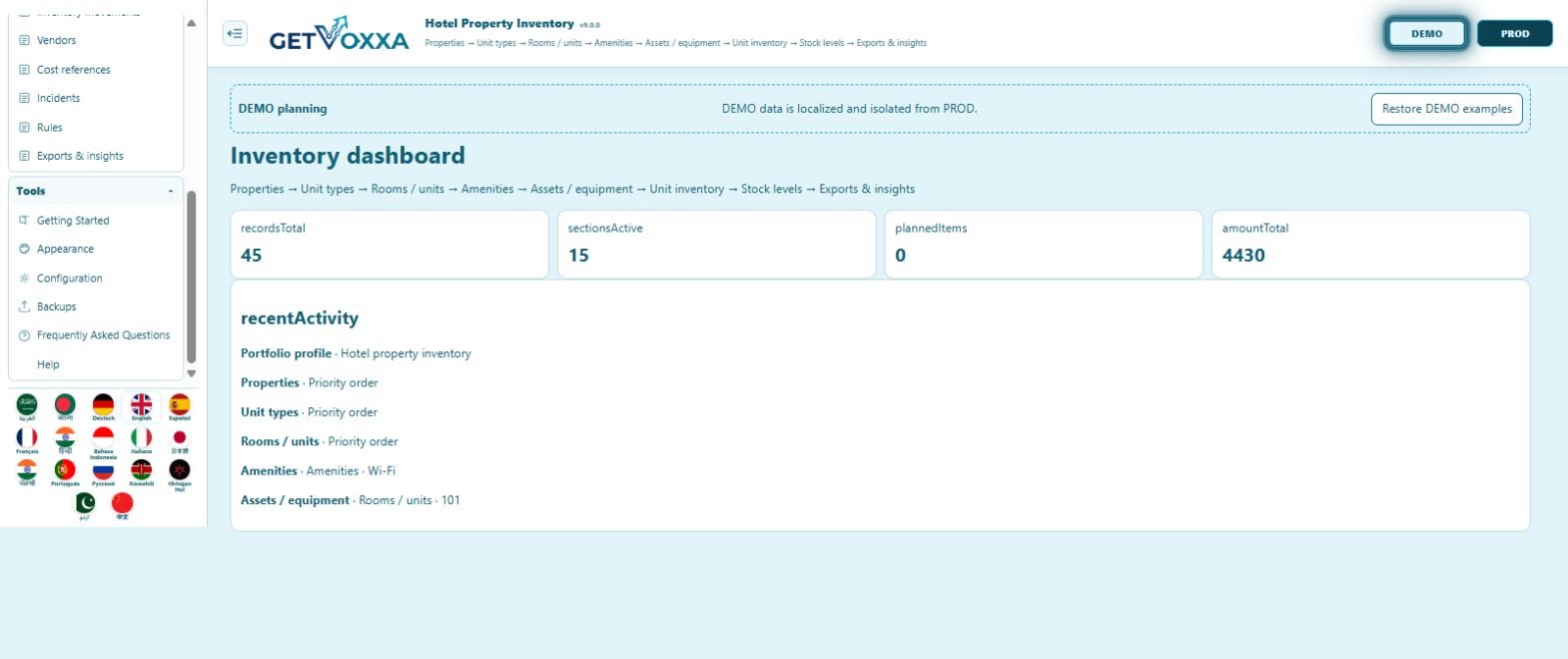
Task: Select the Japanese flag
Action: pos(180,439)
